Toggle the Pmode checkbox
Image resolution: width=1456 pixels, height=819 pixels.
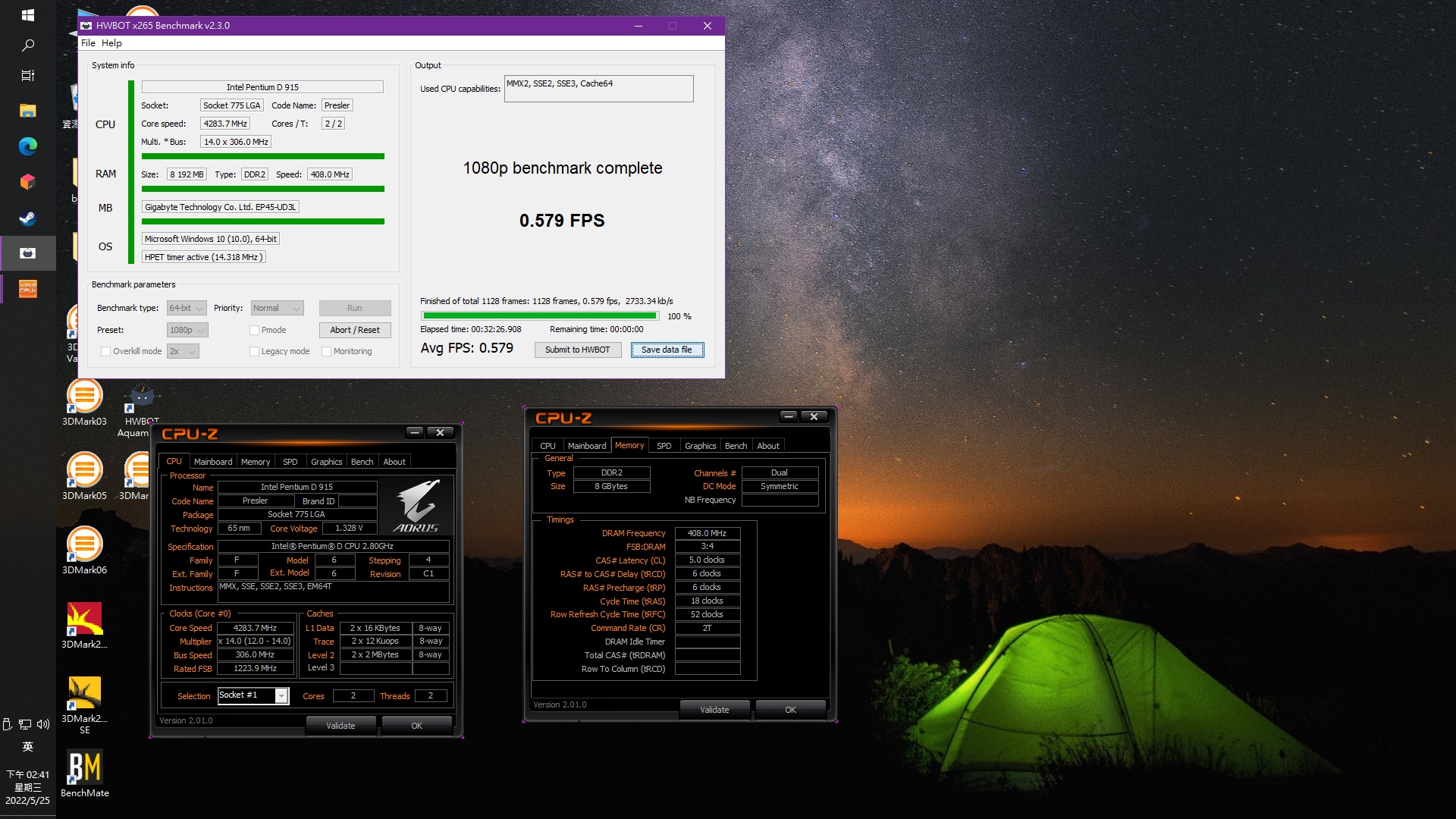coord(254,330)
